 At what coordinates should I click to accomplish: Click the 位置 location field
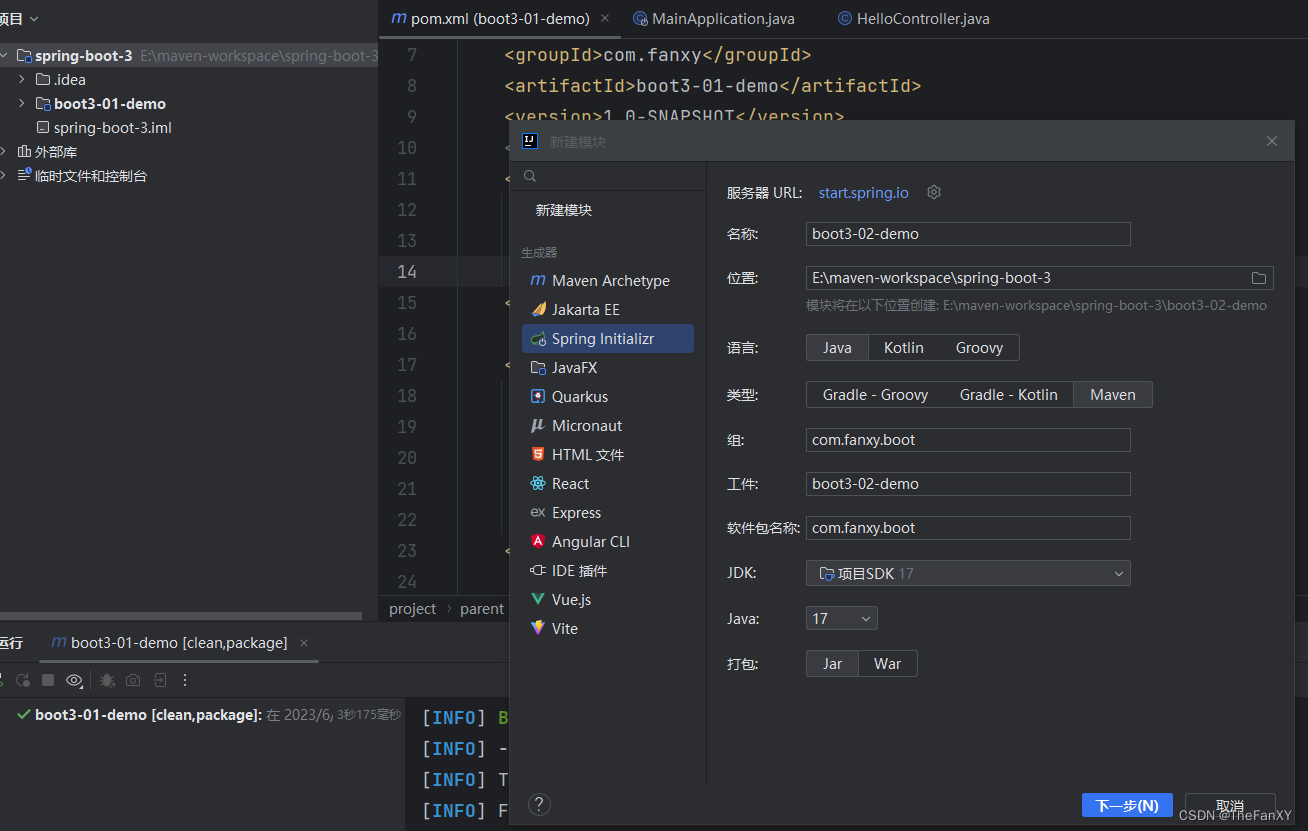1039,278
